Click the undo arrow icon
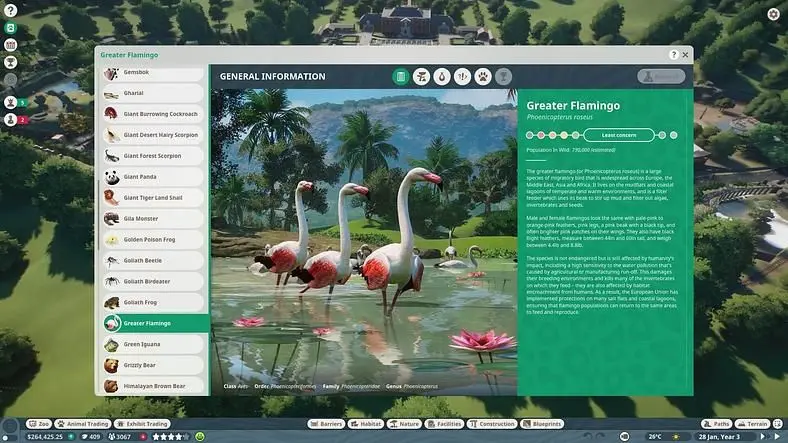Viewport: 788px width, 443px height. click(587, 437)
